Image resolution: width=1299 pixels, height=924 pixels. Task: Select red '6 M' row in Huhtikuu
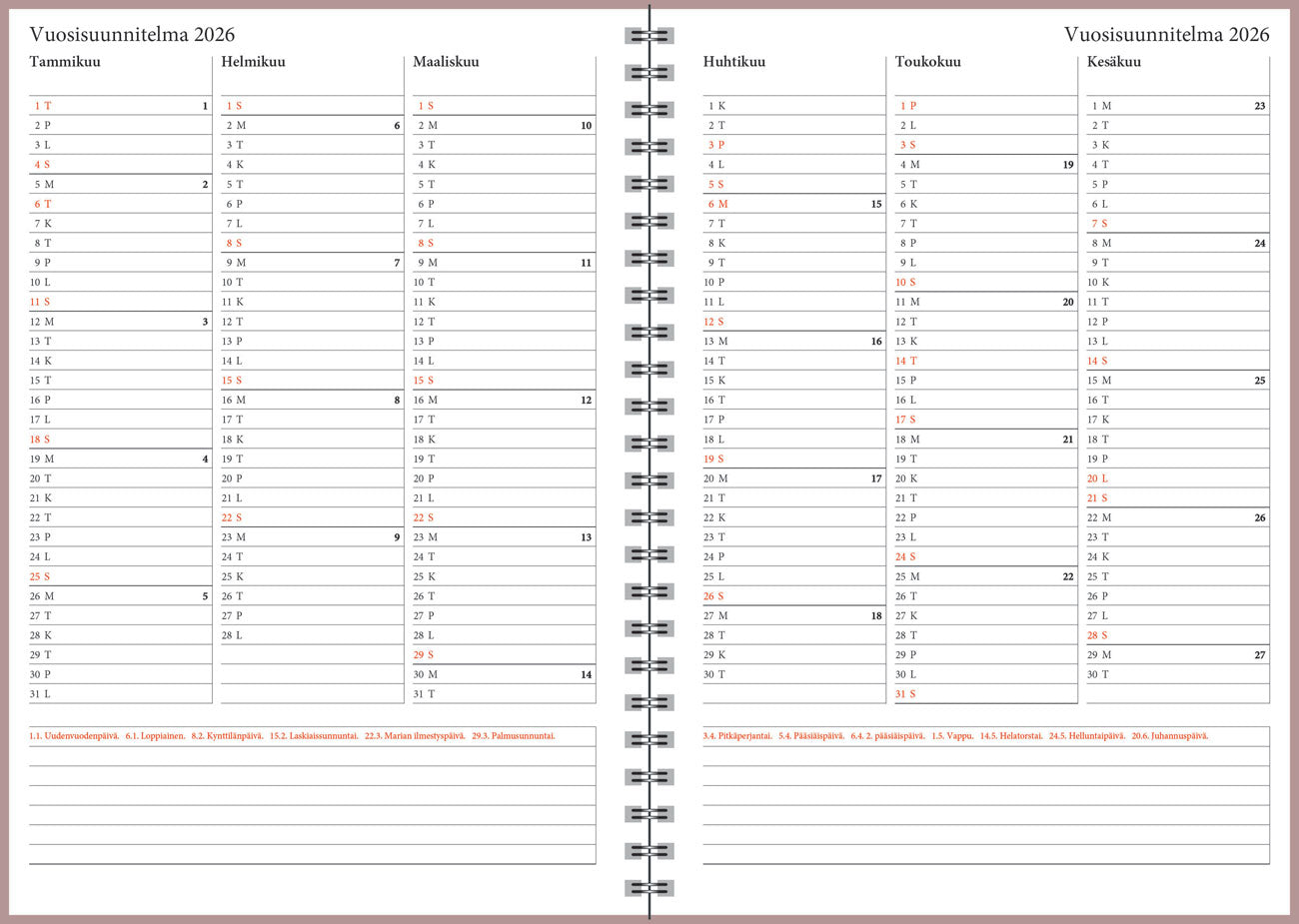(x=794, y=204)
